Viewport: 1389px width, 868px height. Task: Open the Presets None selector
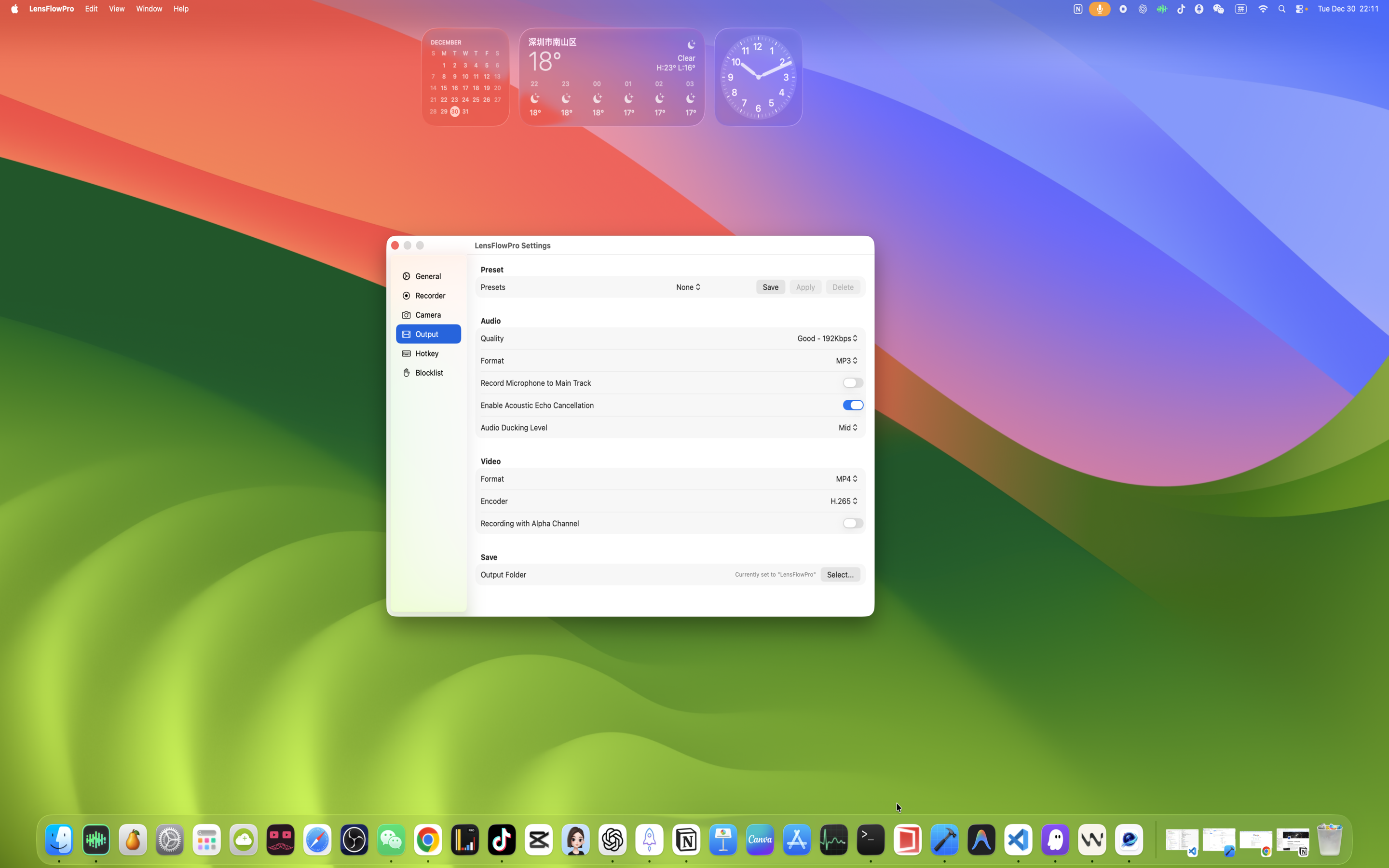click(688, 287)
